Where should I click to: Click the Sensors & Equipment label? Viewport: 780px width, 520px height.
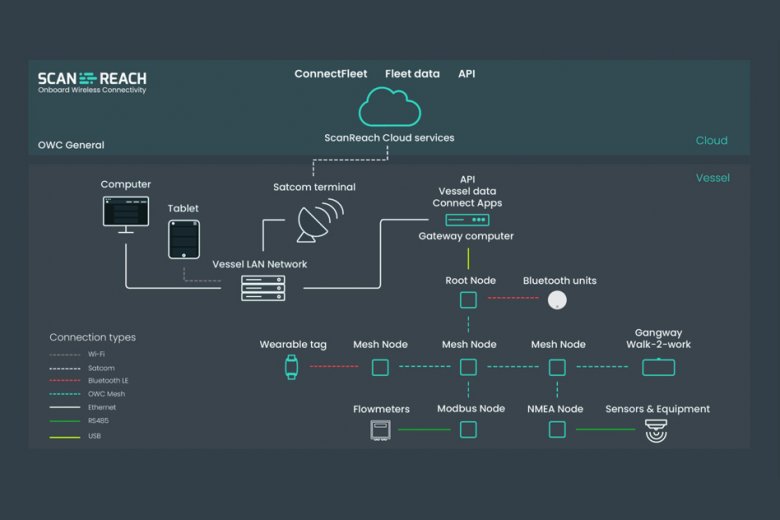pos(658,409)
